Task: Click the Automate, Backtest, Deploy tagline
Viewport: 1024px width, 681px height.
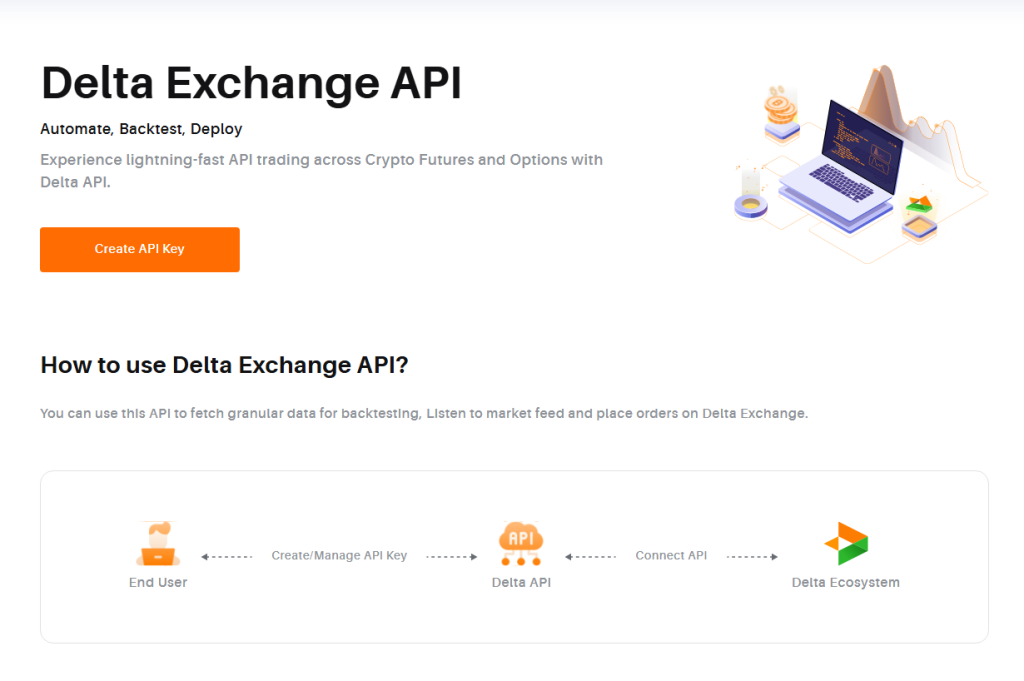Action: coord(141,129)
